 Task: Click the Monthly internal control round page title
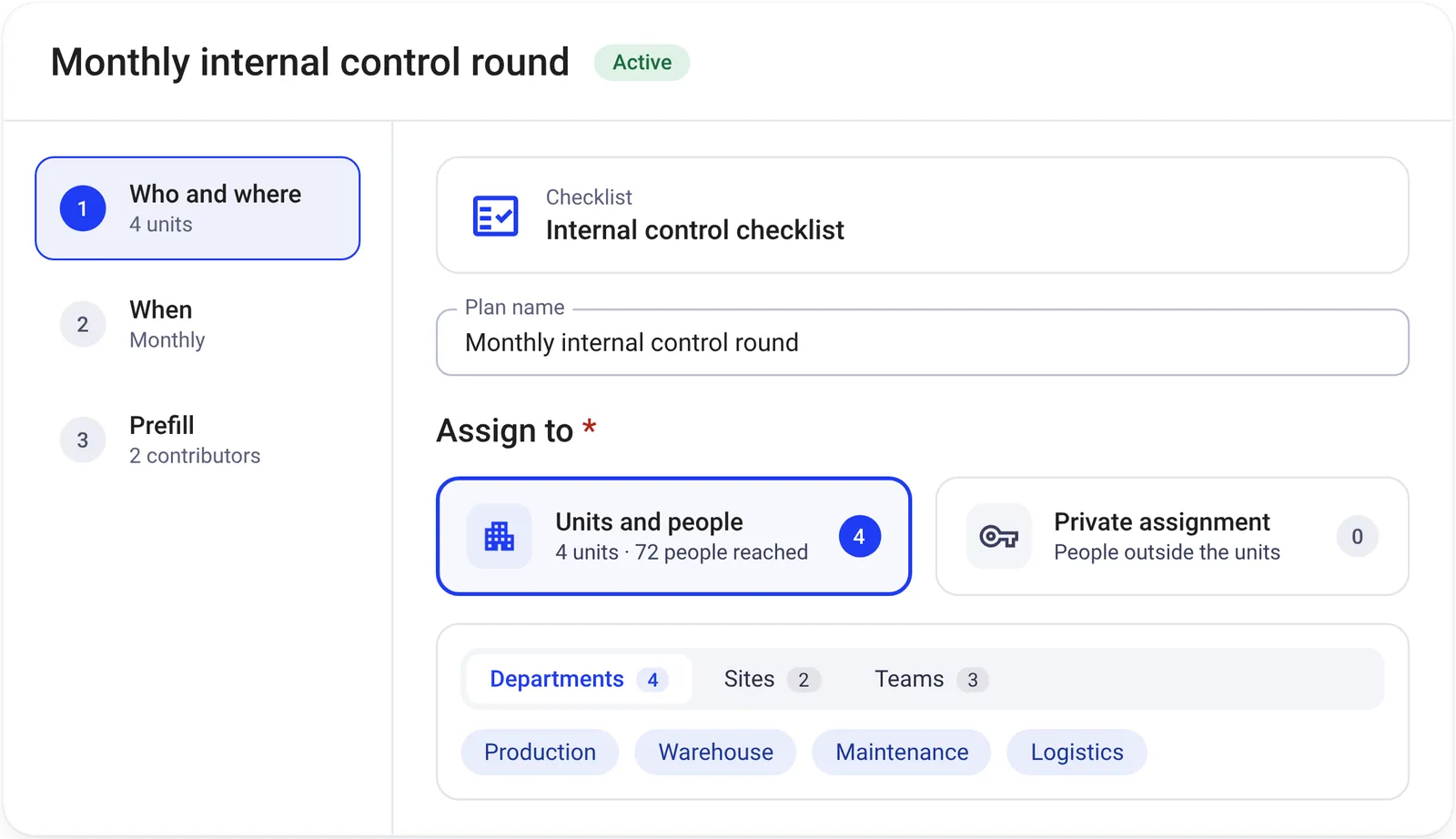[x=310, y=63]
